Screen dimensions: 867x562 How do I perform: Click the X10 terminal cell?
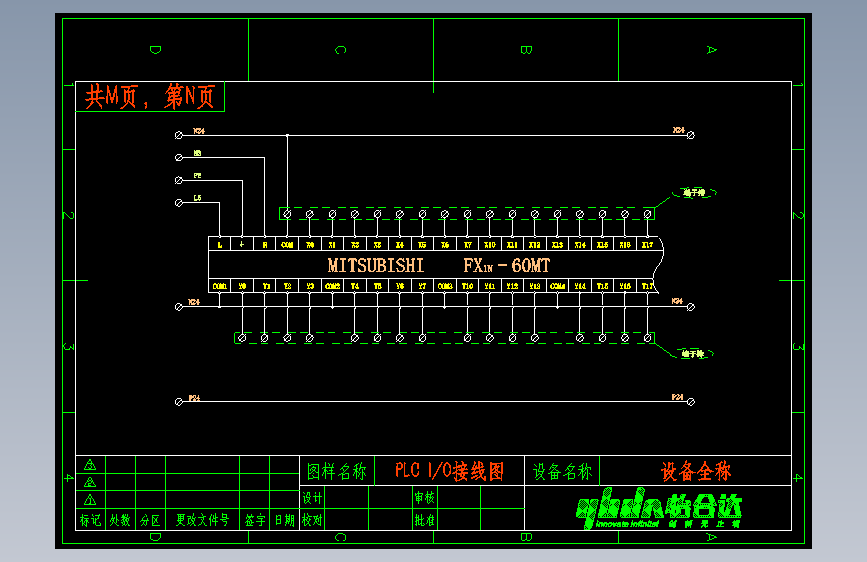tap(490, 244)
